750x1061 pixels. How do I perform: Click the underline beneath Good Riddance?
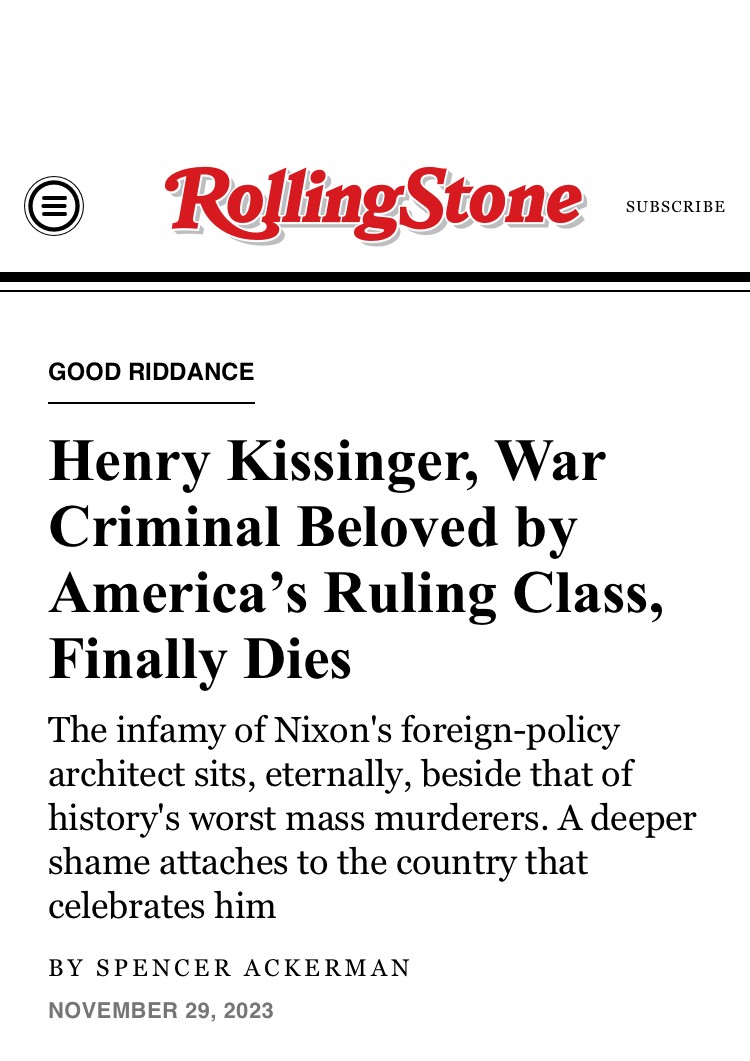[x=151, y=403]
